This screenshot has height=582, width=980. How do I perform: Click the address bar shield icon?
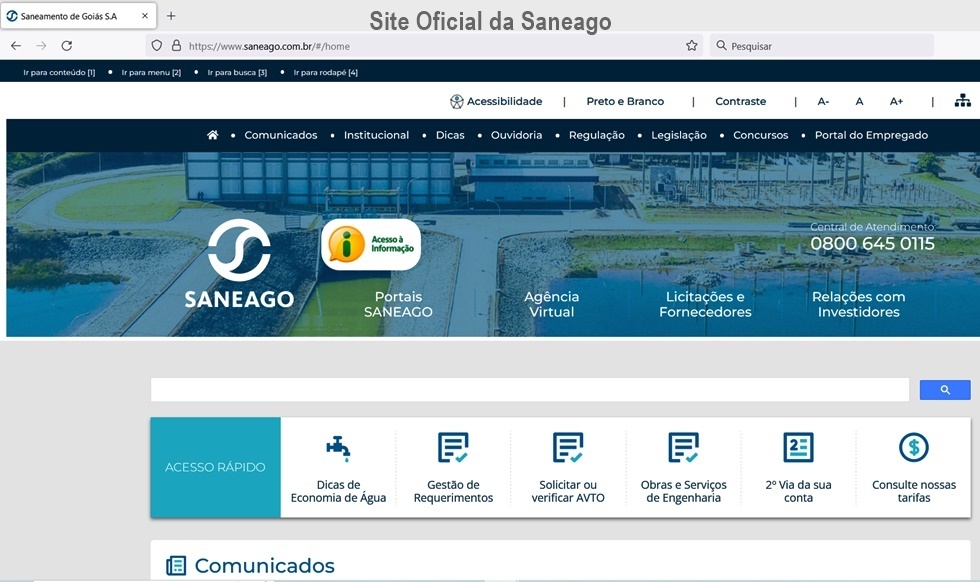pos(157,46)
